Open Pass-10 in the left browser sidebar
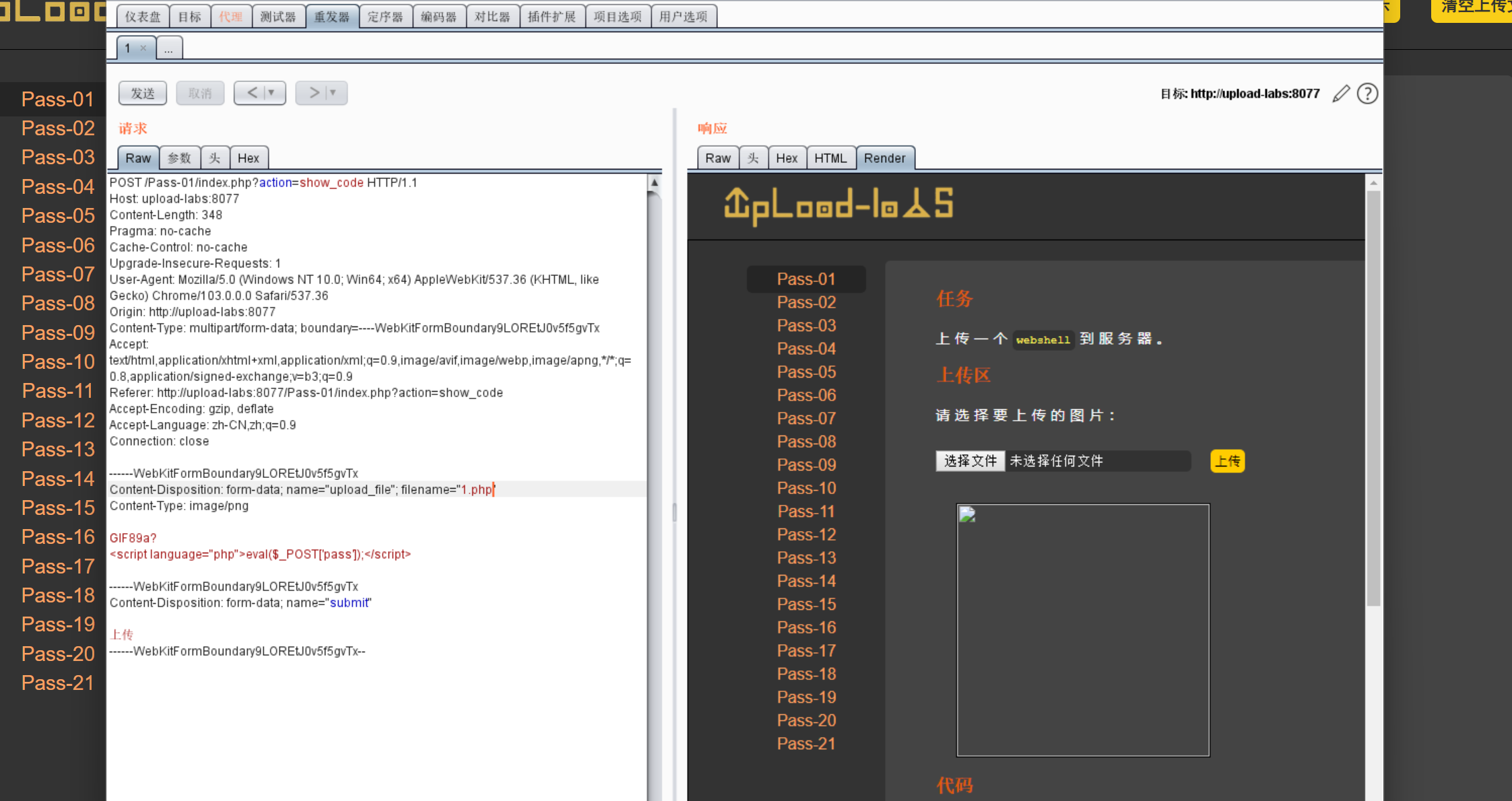This screenshot has height=801, width=1512. pos(58,361)
